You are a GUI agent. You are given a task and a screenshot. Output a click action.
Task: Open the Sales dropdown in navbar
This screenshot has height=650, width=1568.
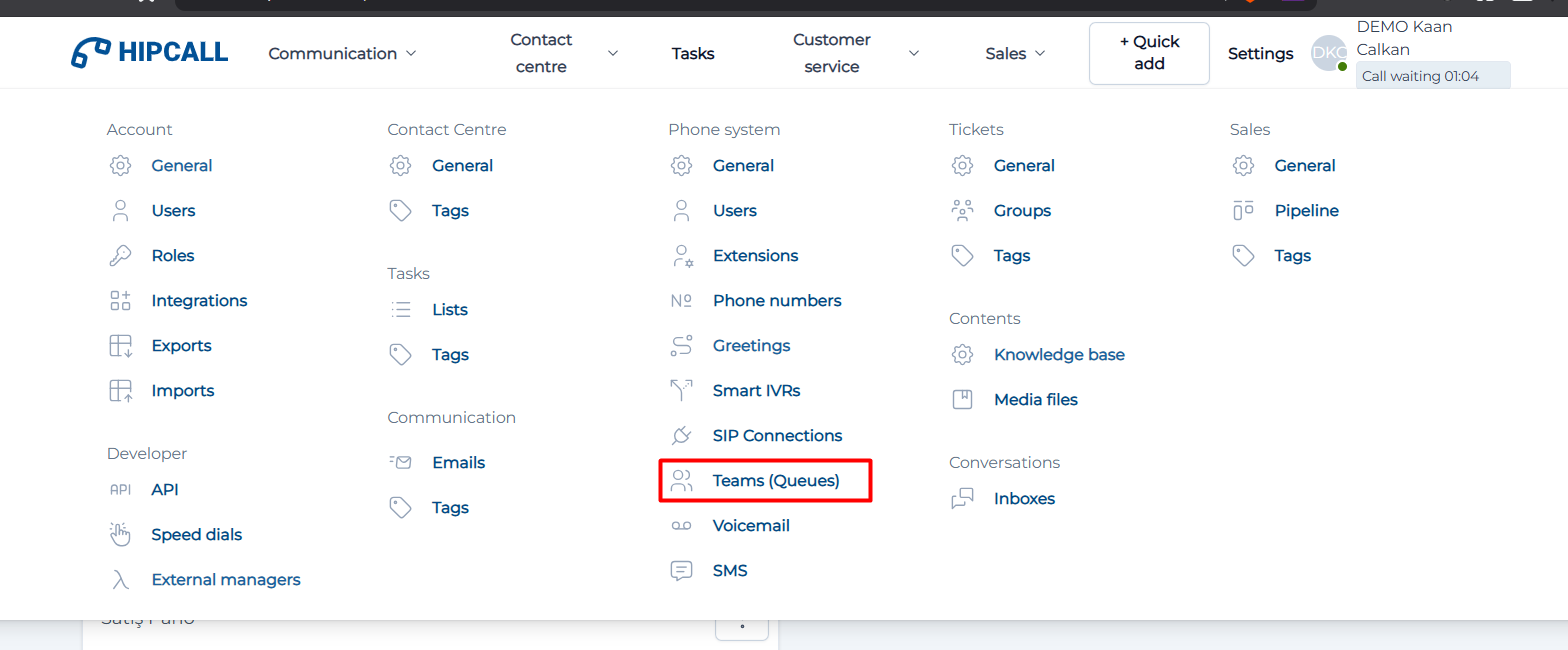(x=1015, y=54)
